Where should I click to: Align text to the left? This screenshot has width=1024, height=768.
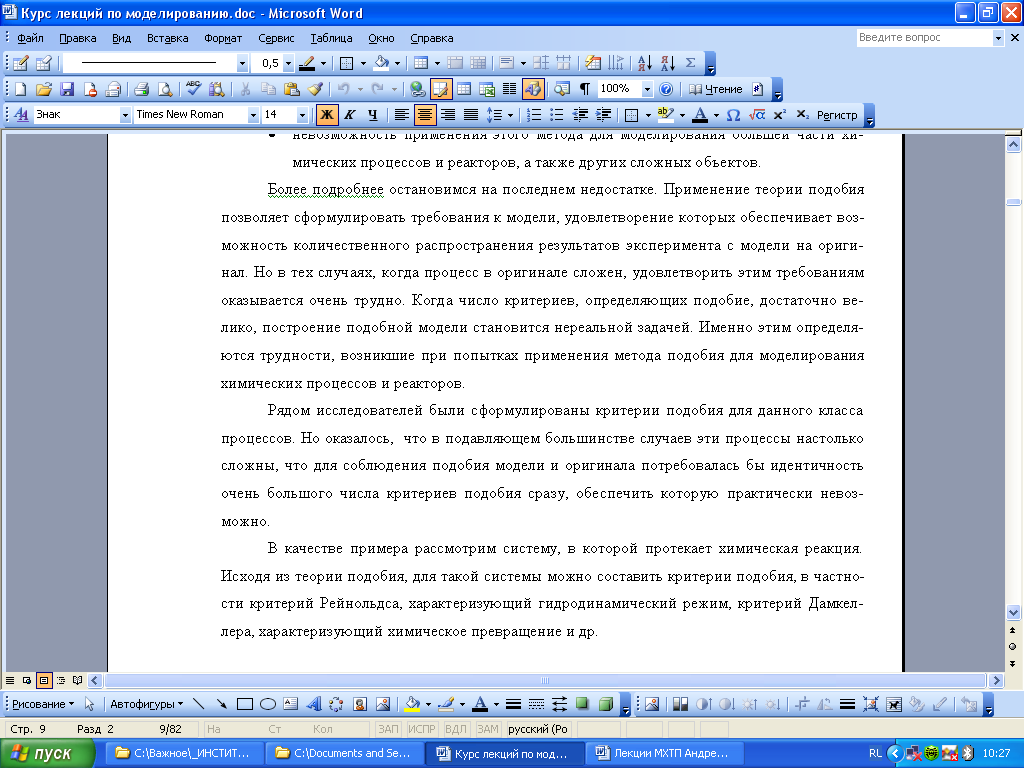tap(402, 115)
